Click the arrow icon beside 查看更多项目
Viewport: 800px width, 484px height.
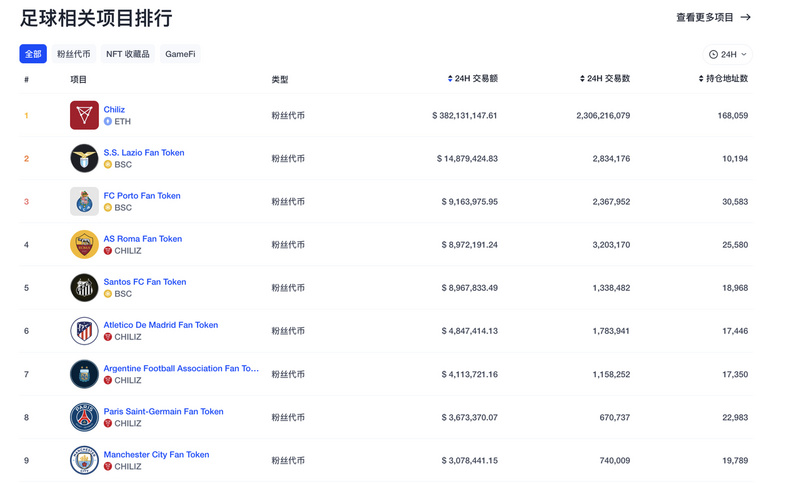(745, 17)
